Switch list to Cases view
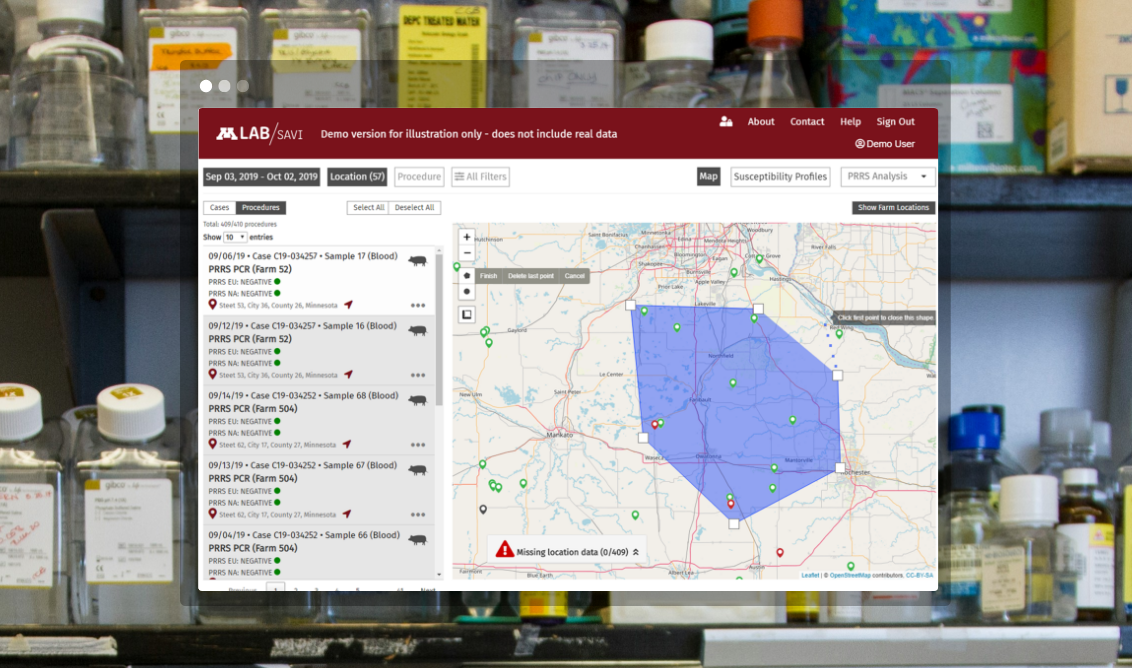 point(219,207)
